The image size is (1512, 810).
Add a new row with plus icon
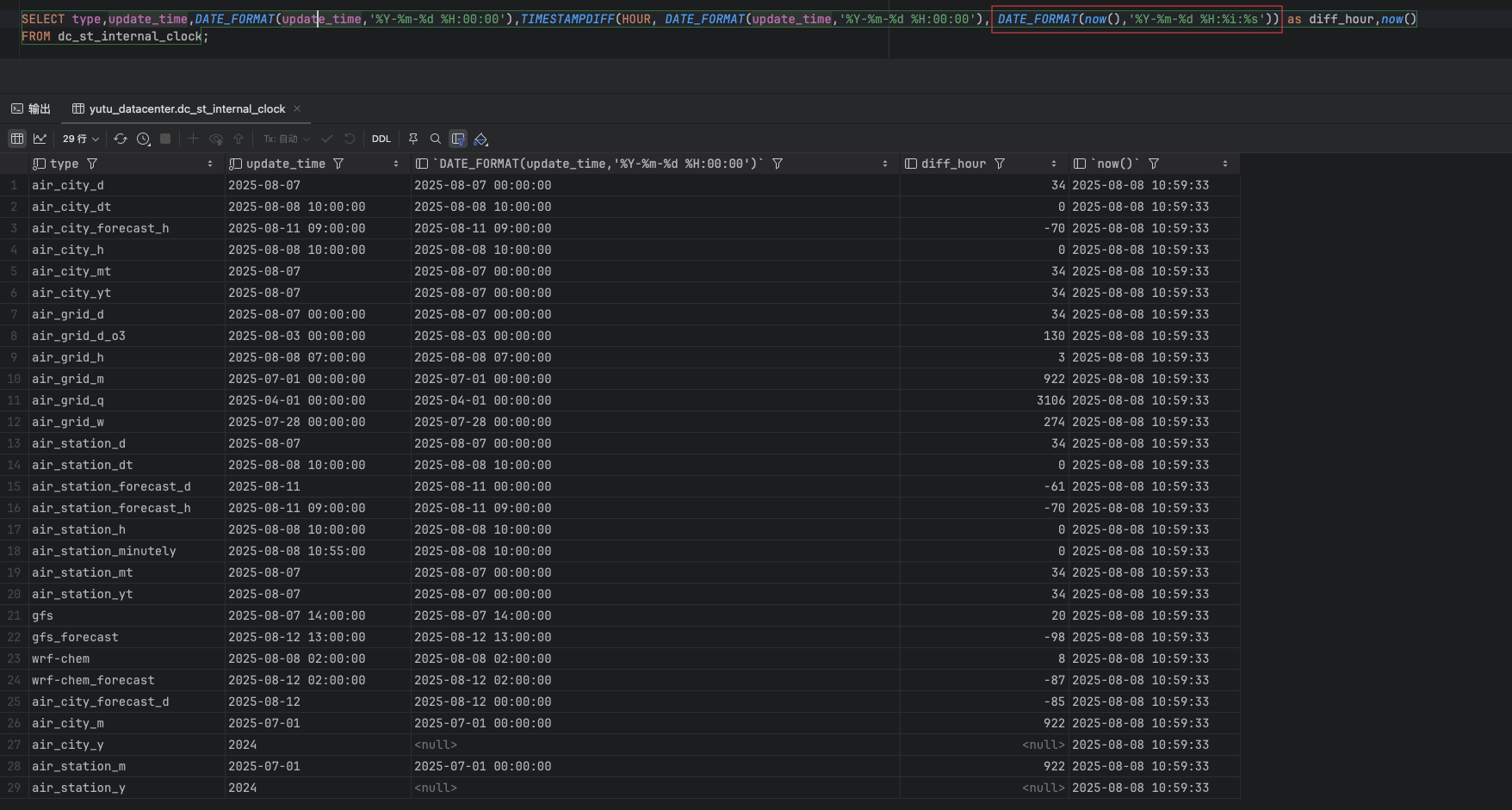(x=193, y=139)
